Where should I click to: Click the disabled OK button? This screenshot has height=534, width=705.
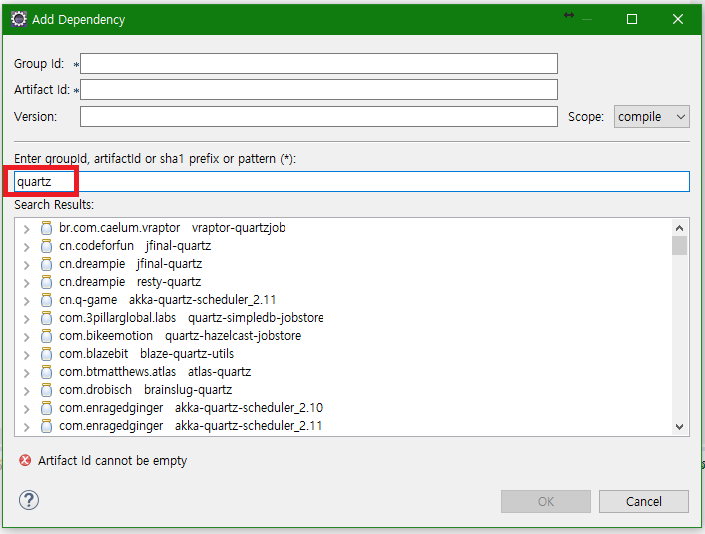546,501
